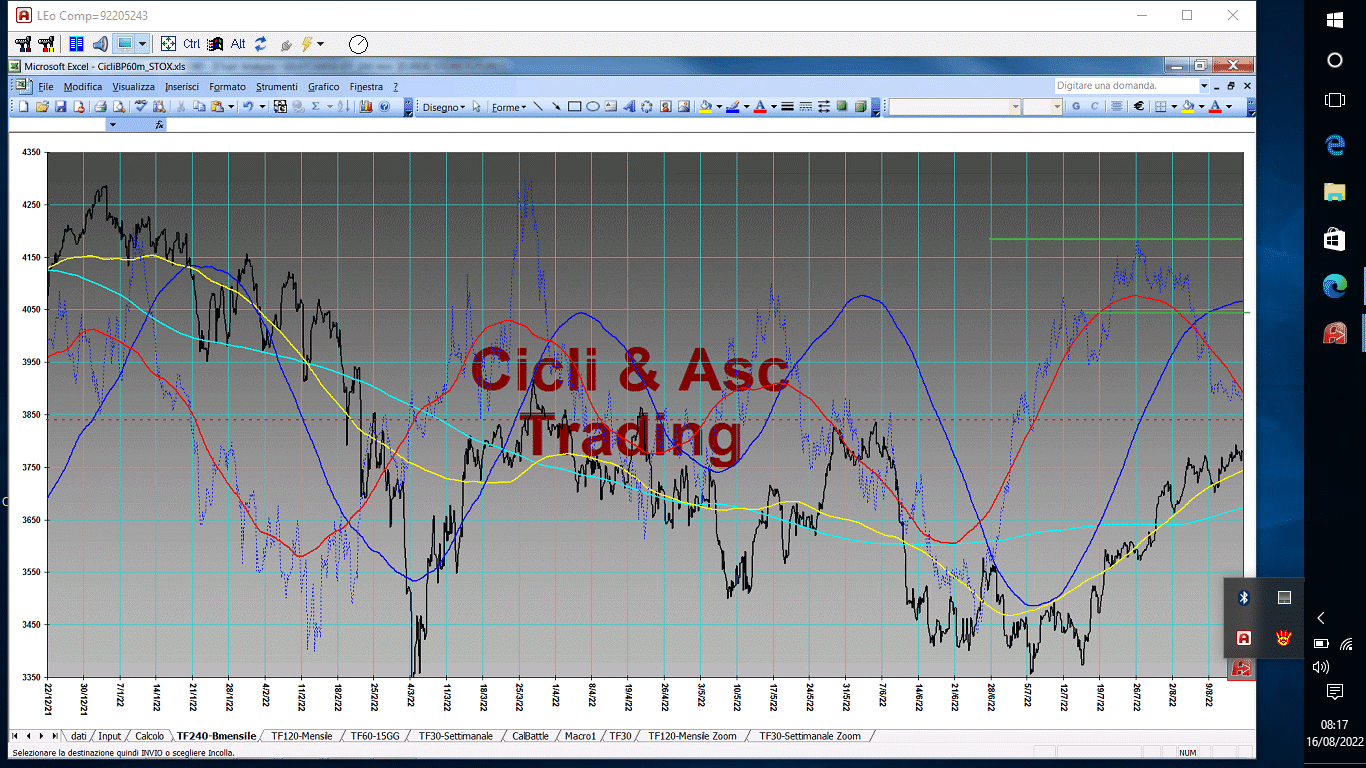The width and height of the screenshot is (1366, 768).
Task: Click the New workbook icon in Excel
Action: coord(23,105)
